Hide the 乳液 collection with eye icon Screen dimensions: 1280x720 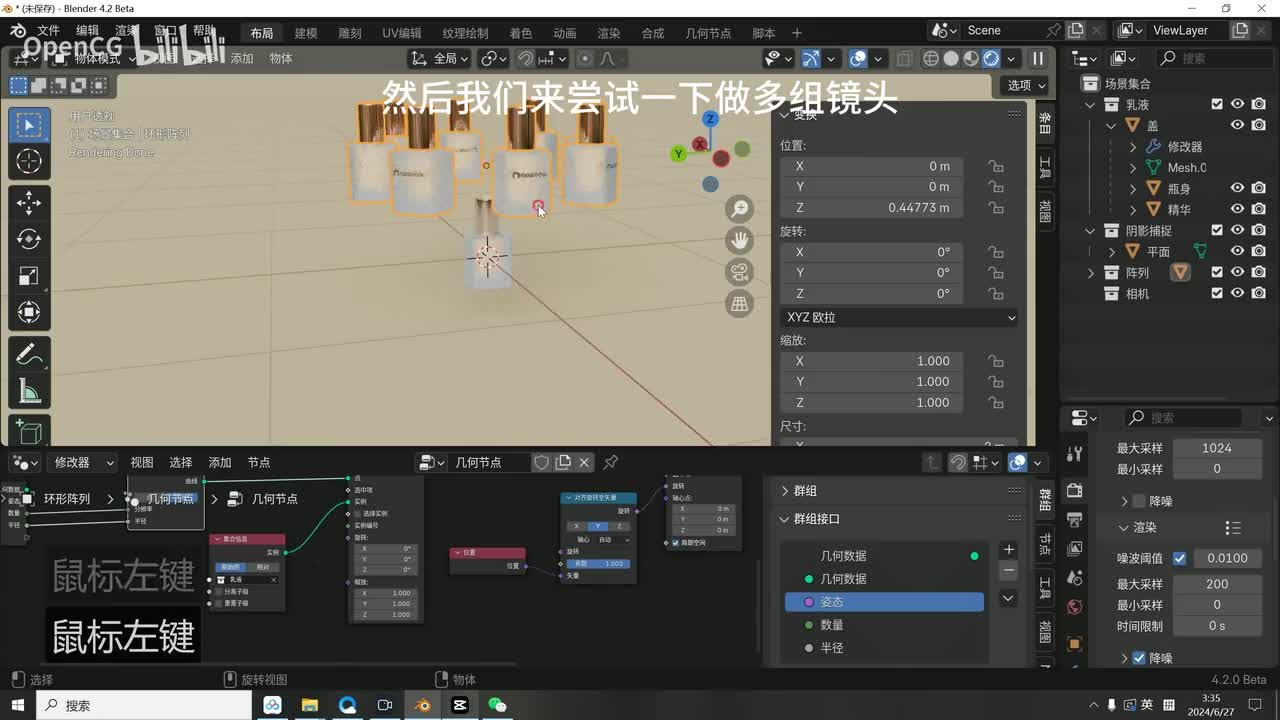tap(1237, 104)
